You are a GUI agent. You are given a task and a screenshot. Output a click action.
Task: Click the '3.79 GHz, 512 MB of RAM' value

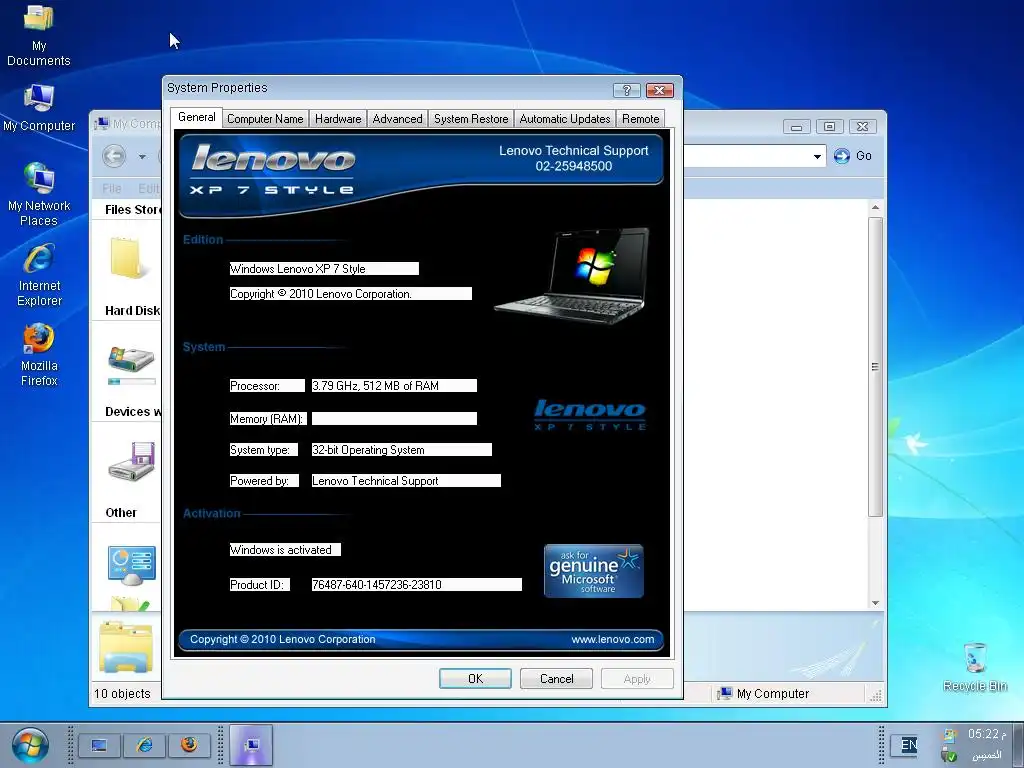(x=394, y=386)
